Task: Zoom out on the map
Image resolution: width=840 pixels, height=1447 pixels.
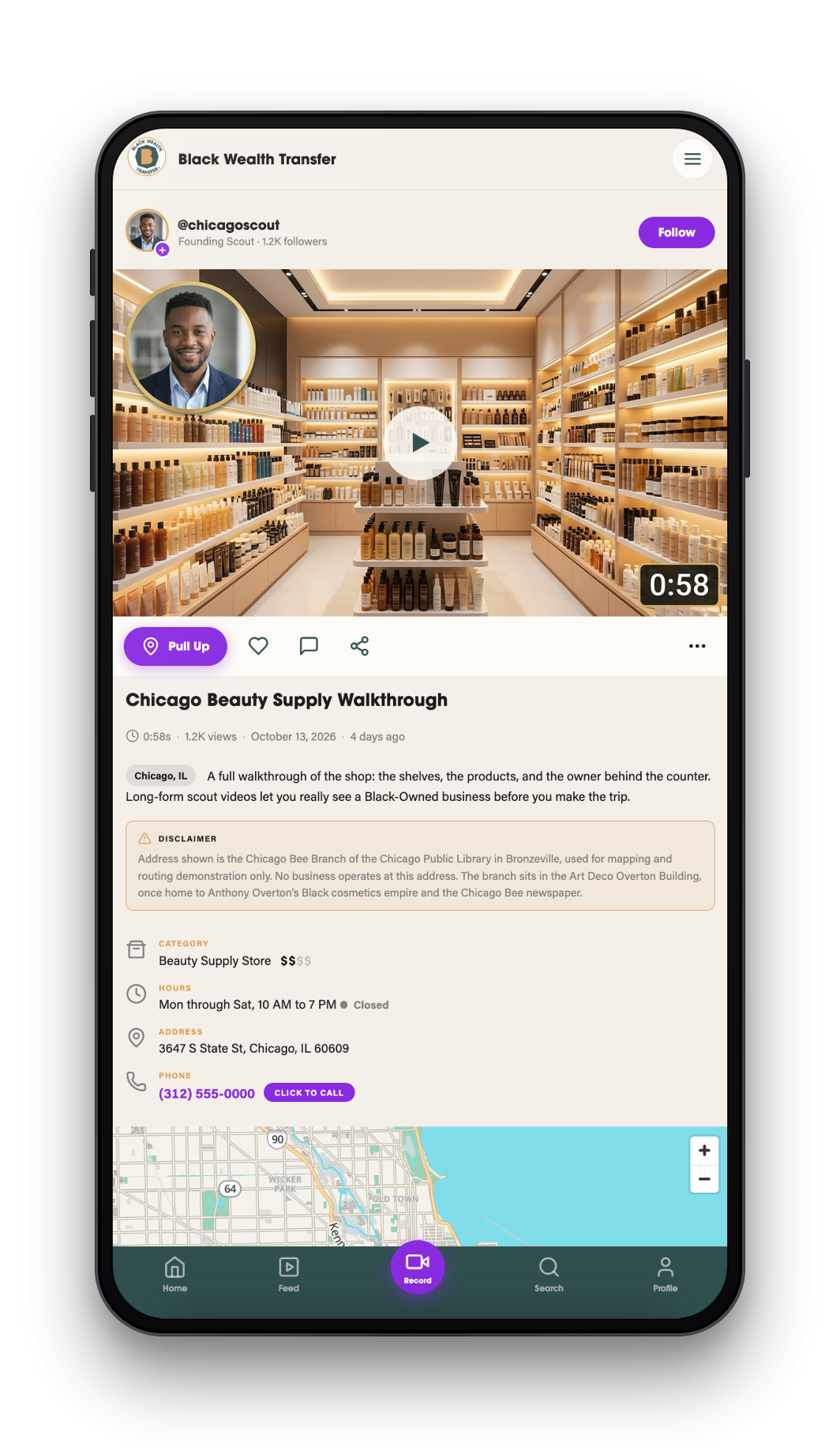Action: pos(704,1179)
